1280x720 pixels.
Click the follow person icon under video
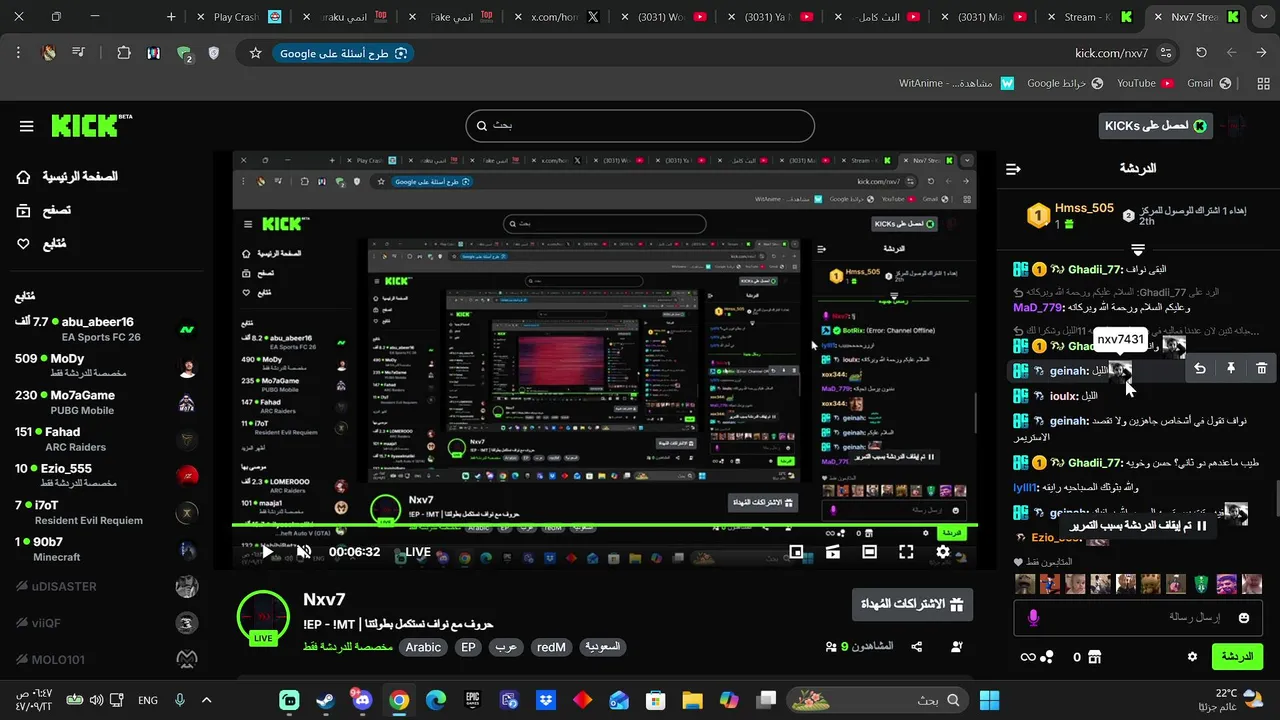click(957, 647)
